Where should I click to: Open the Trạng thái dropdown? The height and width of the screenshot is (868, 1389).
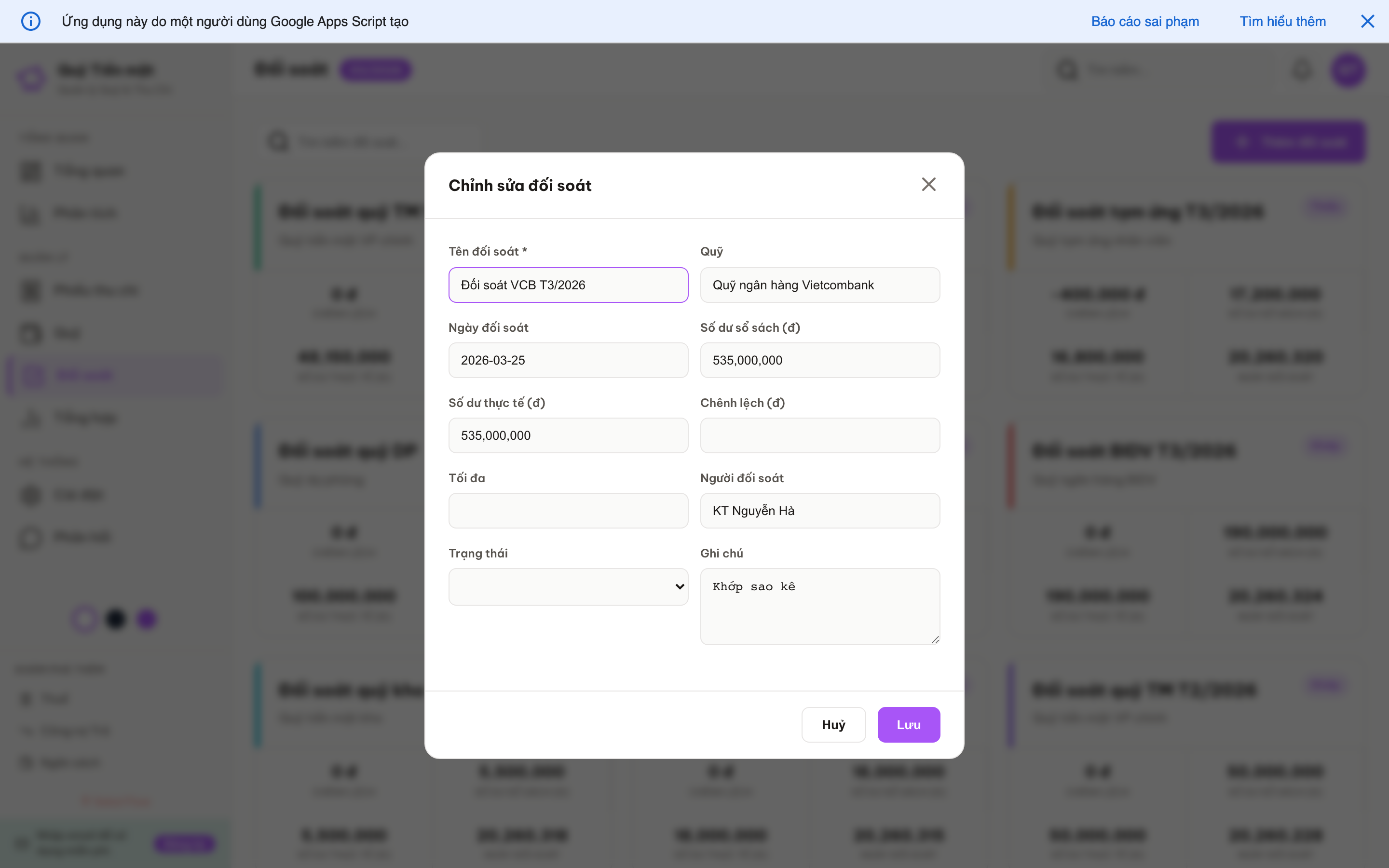pyautogui.click(x=568, y=586)
